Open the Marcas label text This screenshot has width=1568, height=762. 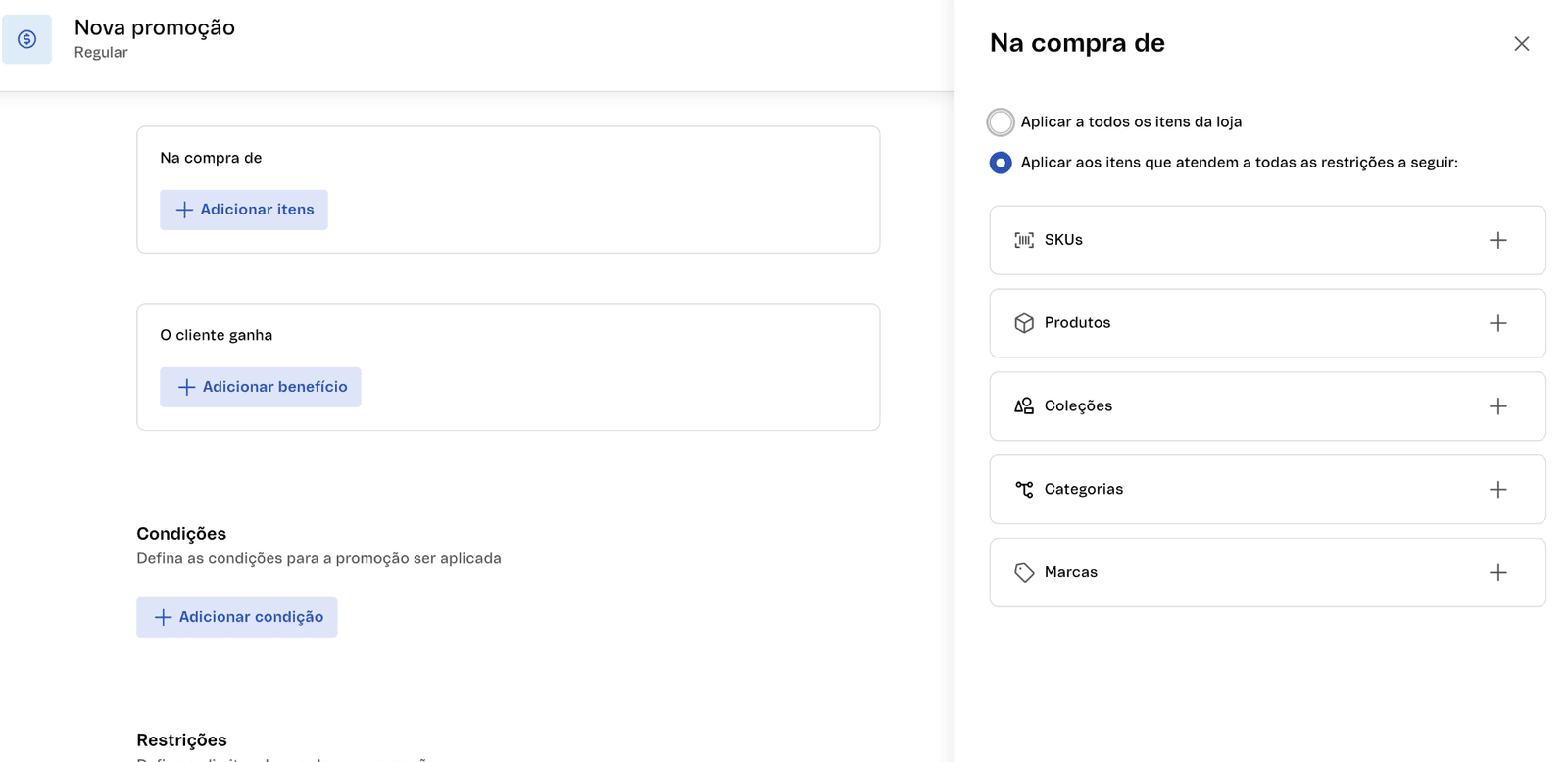click(1071, 572)
